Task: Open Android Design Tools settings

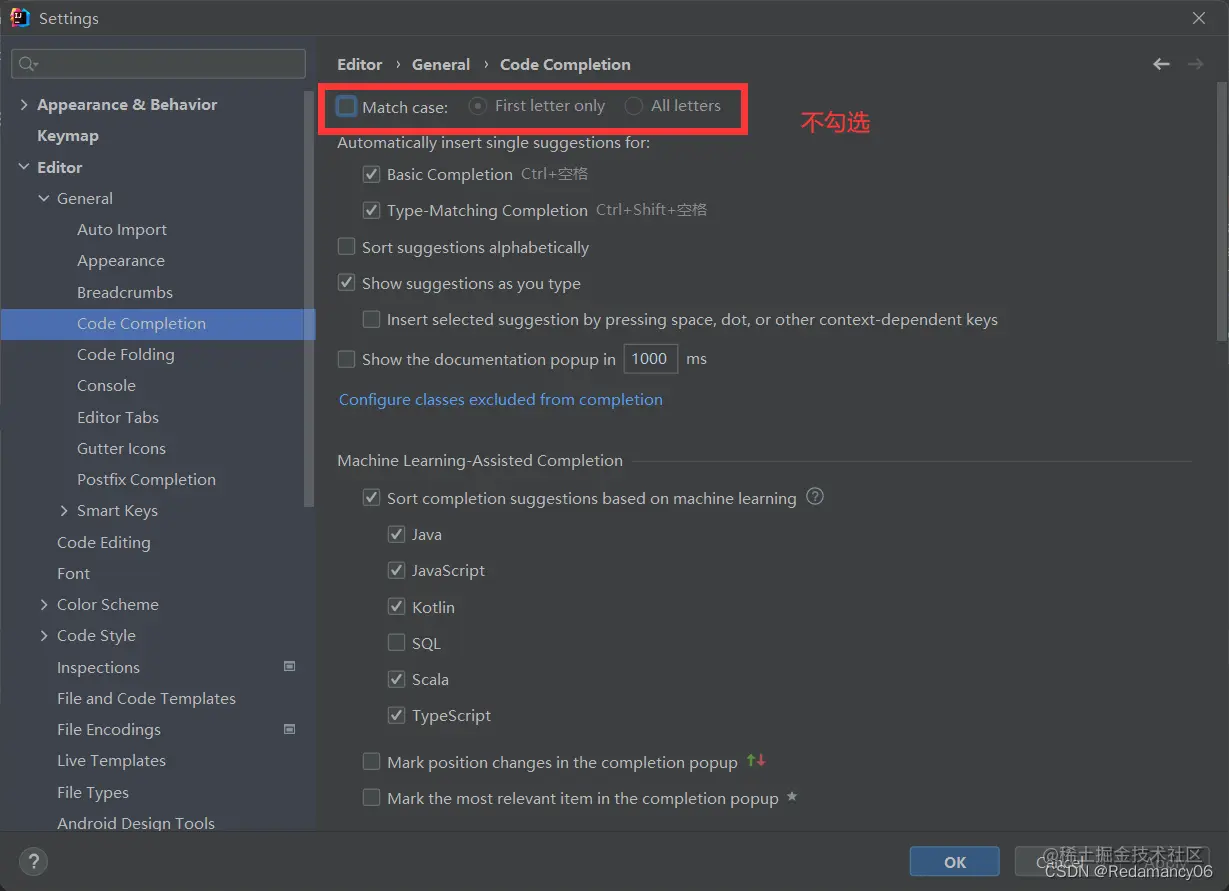Action: tap(136, 823)
